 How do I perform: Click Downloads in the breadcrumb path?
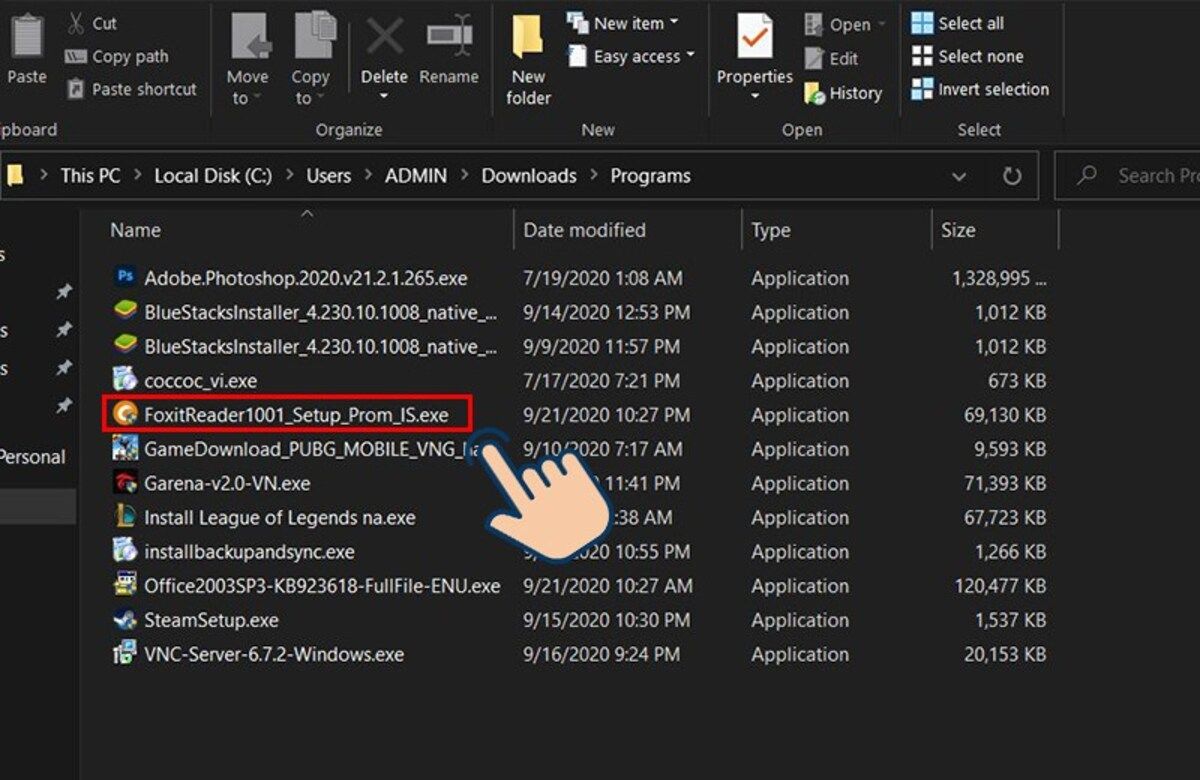(x=529, y=176)
